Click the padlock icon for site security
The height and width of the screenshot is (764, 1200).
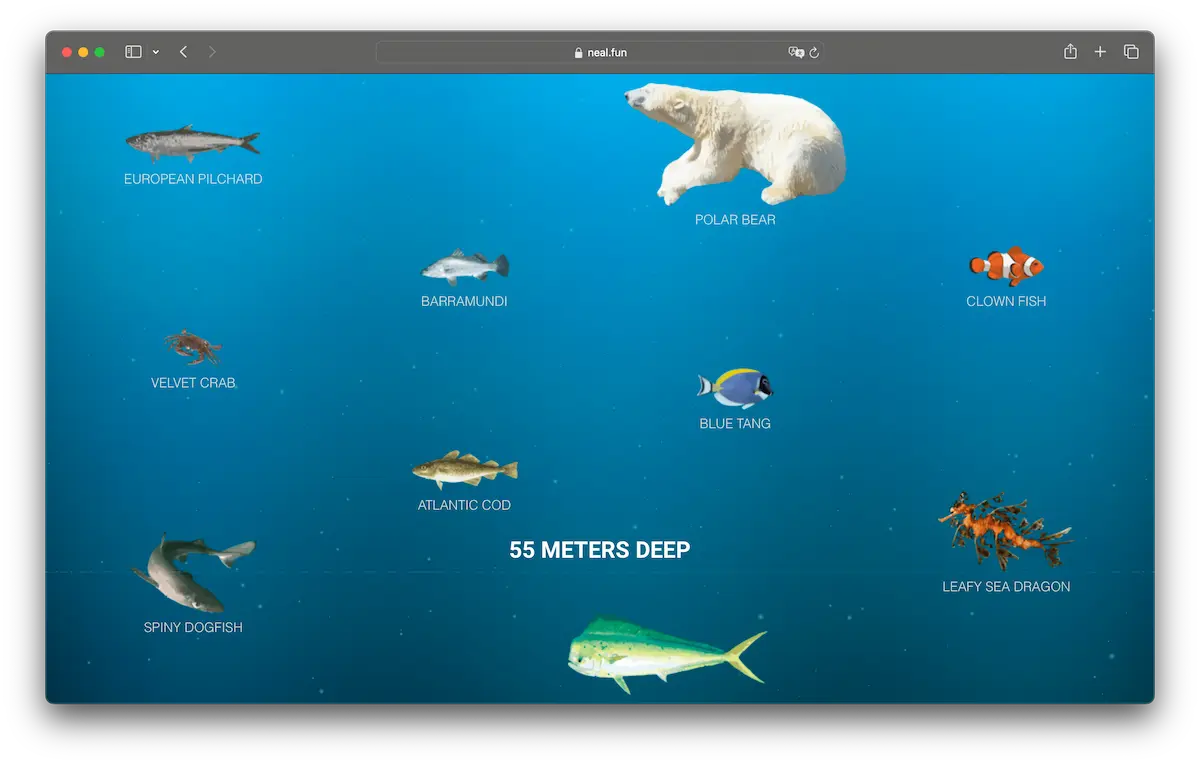click(x=578, y=52)
